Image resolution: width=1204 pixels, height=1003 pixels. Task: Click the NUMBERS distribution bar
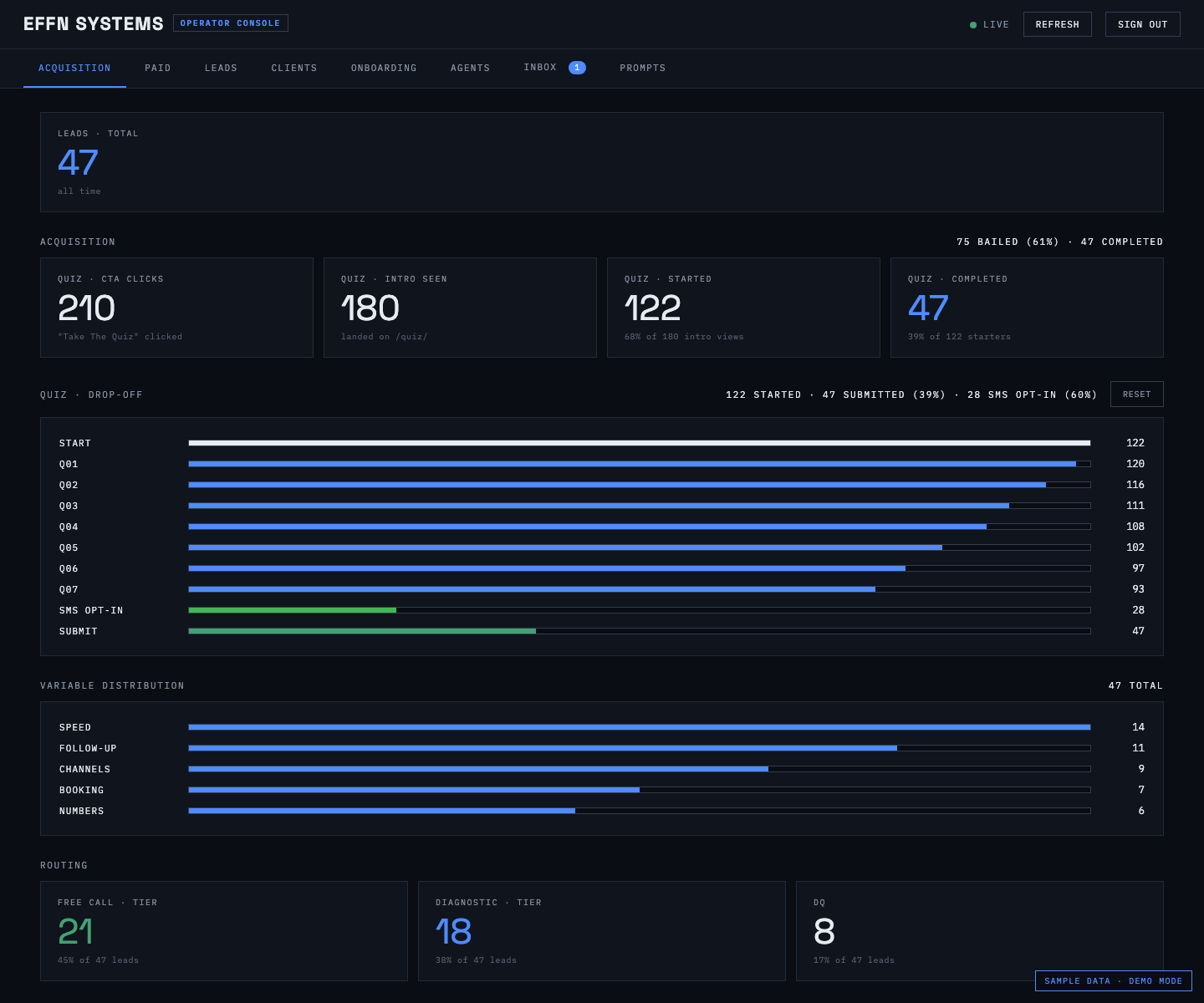(640, 811)
